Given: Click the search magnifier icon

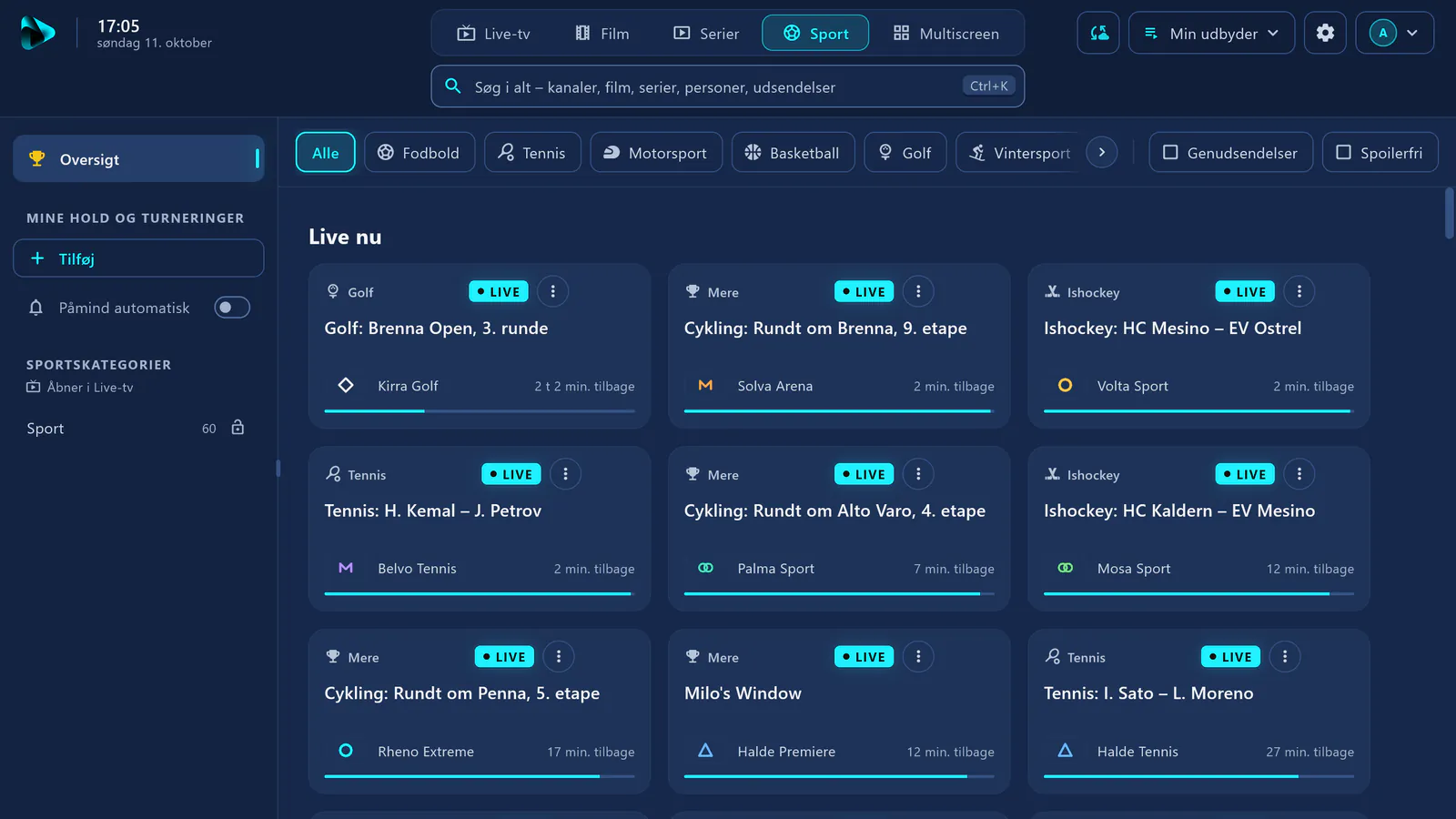Looking at the screenshot, I should tap(452, 86).
